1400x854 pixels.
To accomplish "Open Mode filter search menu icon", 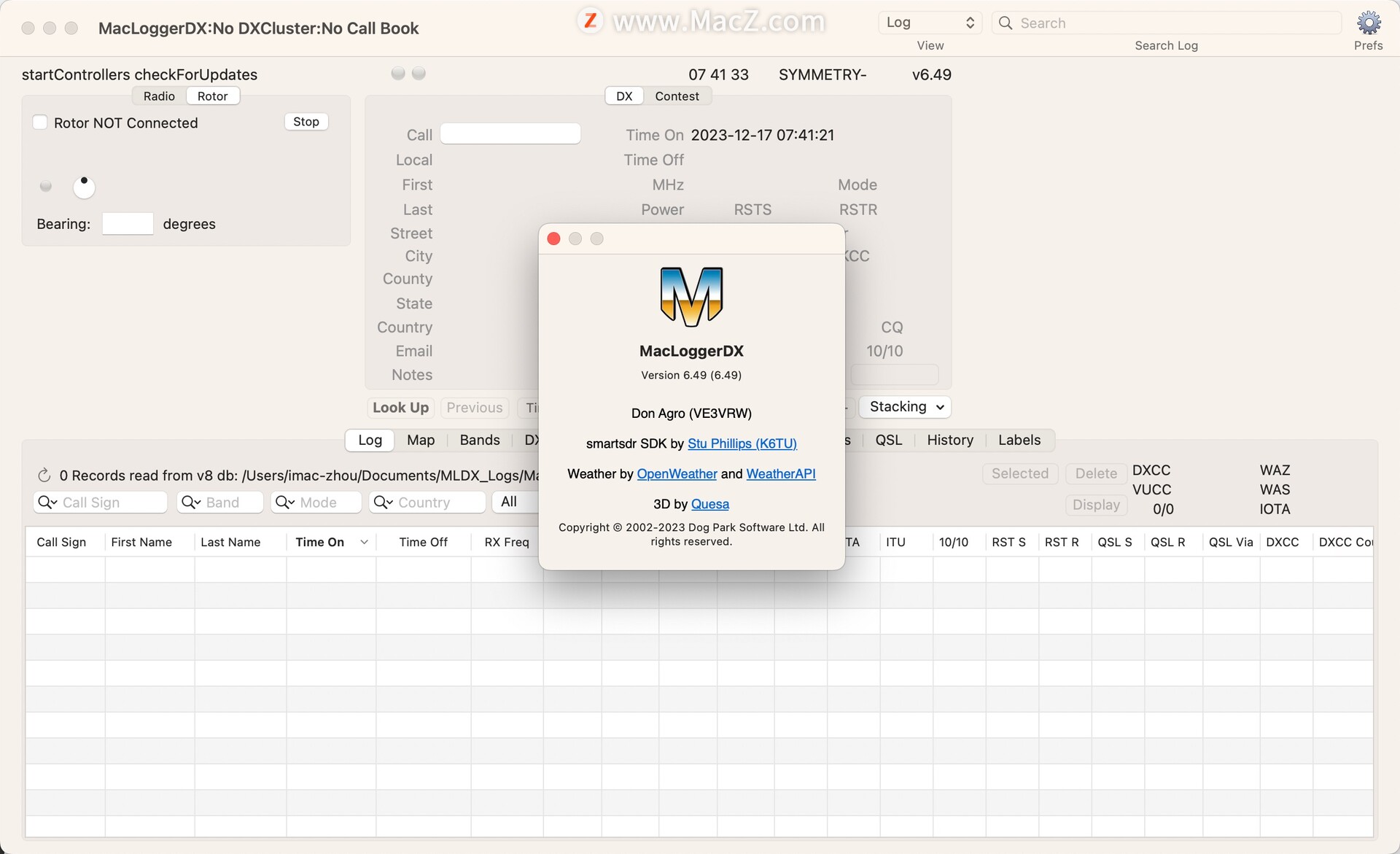I will (x=285, y=502).
